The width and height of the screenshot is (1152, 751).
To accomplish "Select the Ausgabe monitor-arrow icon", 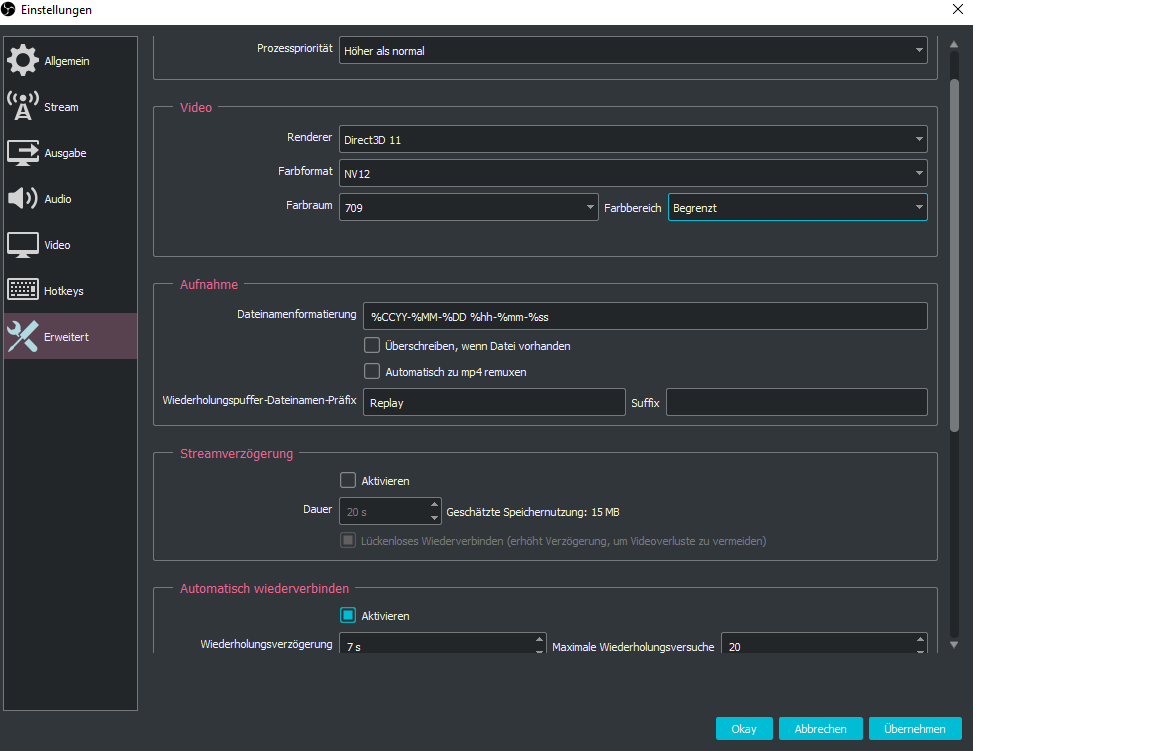I will [22, 153].
